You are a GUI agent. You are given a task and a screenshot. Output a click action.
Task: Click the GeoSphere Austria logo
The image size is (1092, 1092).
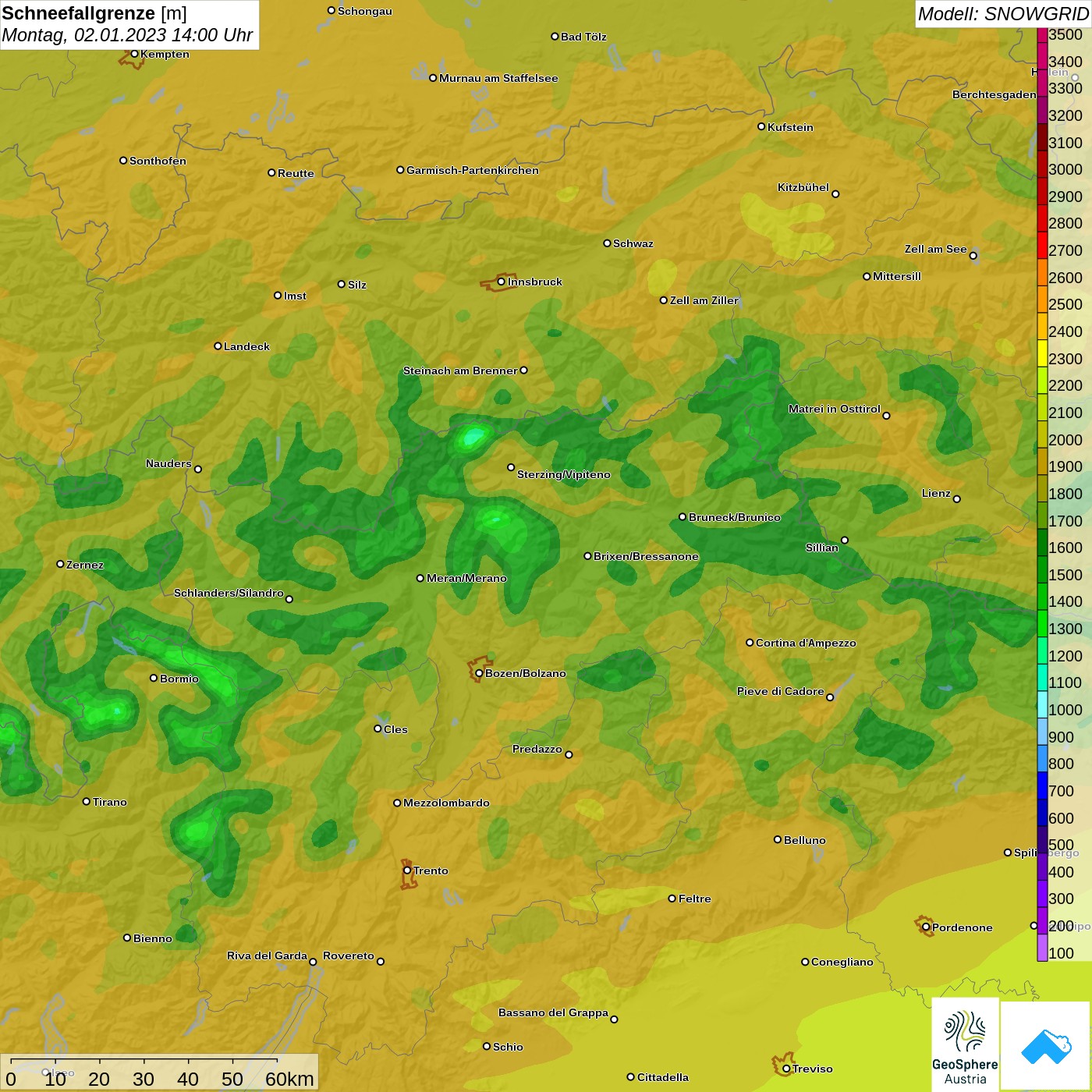point(965,1044)
